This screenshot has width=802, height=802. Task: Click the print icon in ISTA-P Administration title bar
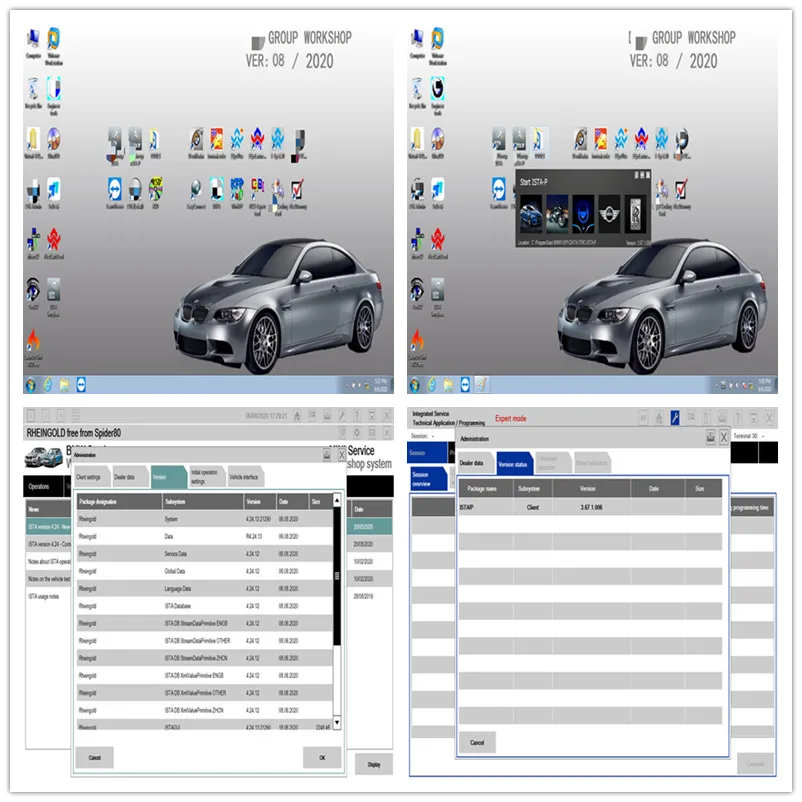tap(710, 437)
